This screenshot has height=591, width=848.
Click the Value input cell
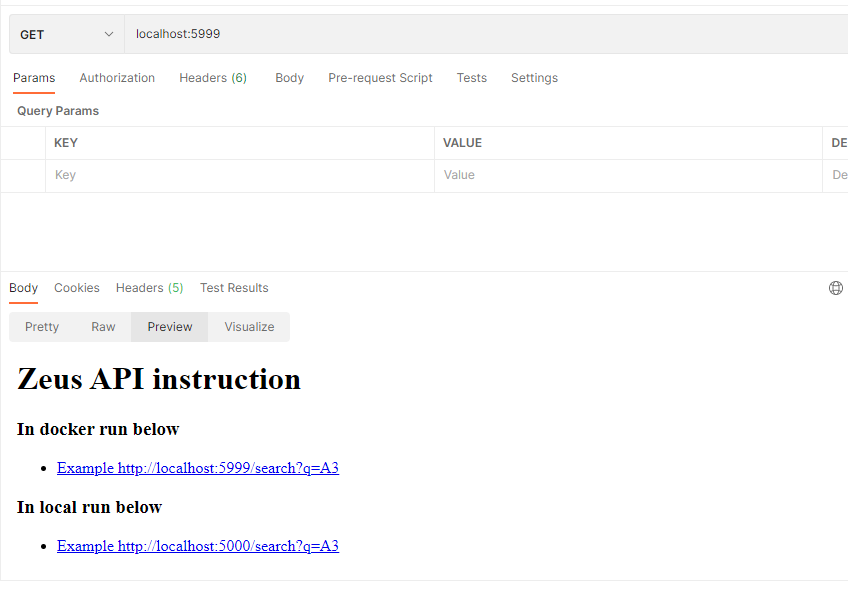tap(628, 175)
